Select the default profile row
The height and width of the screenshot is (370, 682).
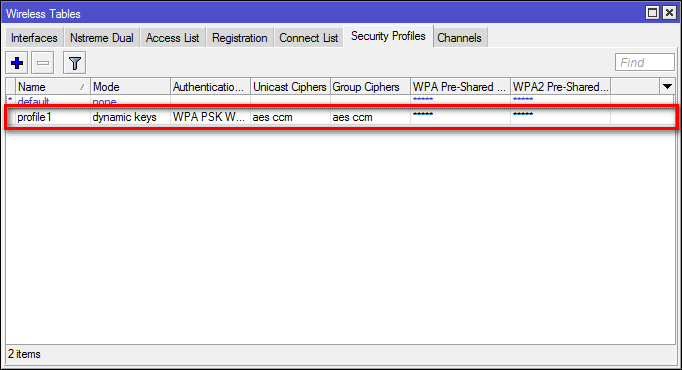click(341, 101)
